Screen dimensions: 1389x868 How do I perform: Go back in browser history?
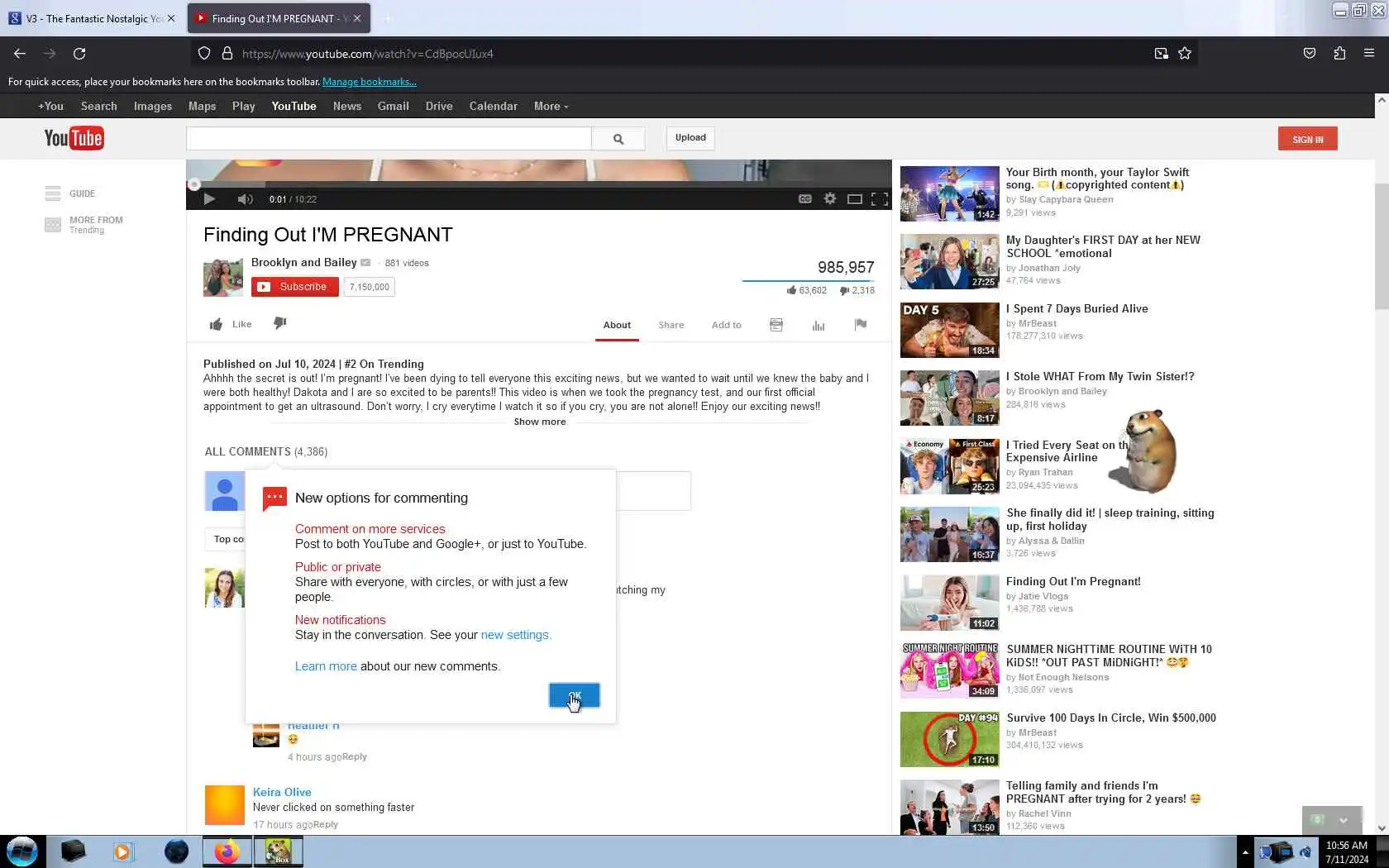(20, 54)
